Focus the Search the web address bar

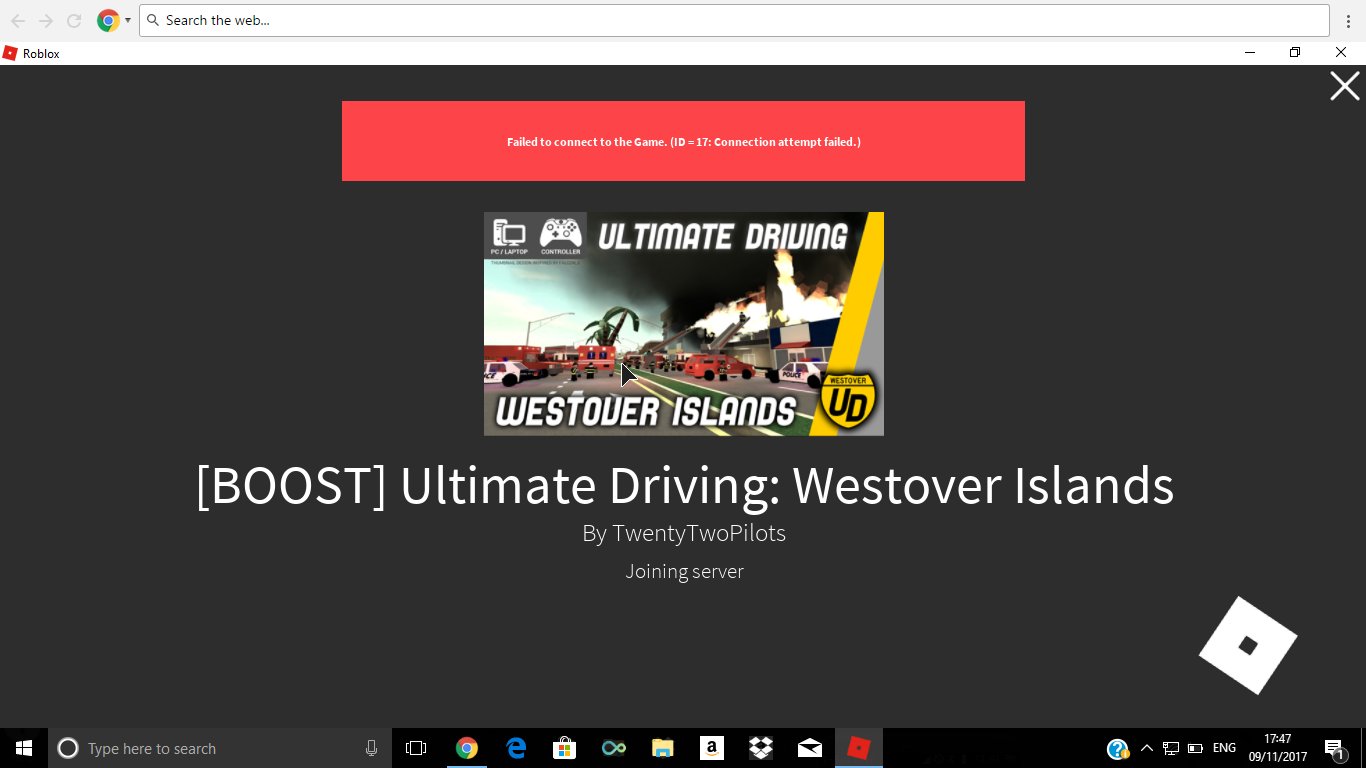pos(734,20)
